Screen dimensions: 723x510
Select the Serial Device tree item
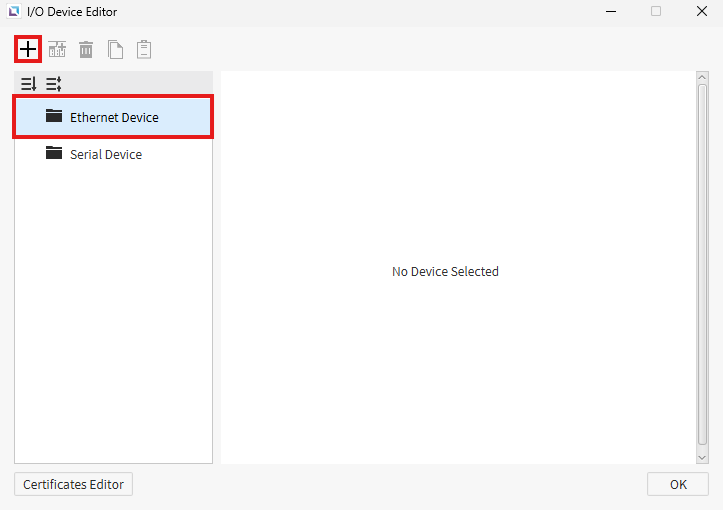pyautogui.click(x=106, y=155)
